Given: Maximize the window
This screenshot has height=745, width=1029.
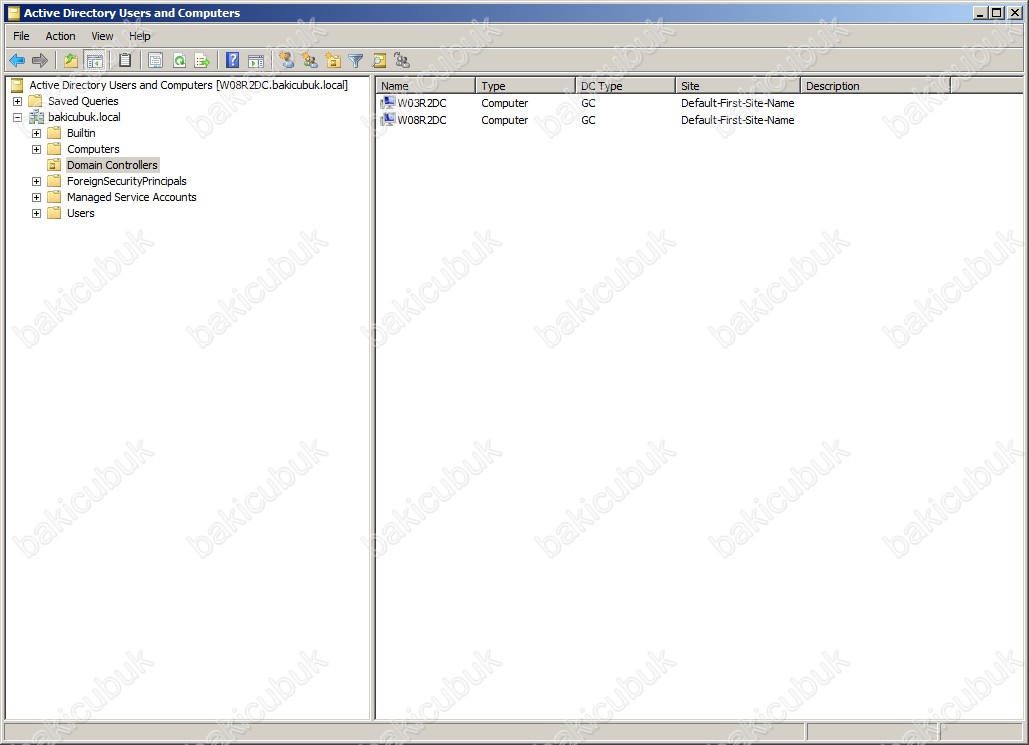Looking at the screenshot, I should (997, 12).
